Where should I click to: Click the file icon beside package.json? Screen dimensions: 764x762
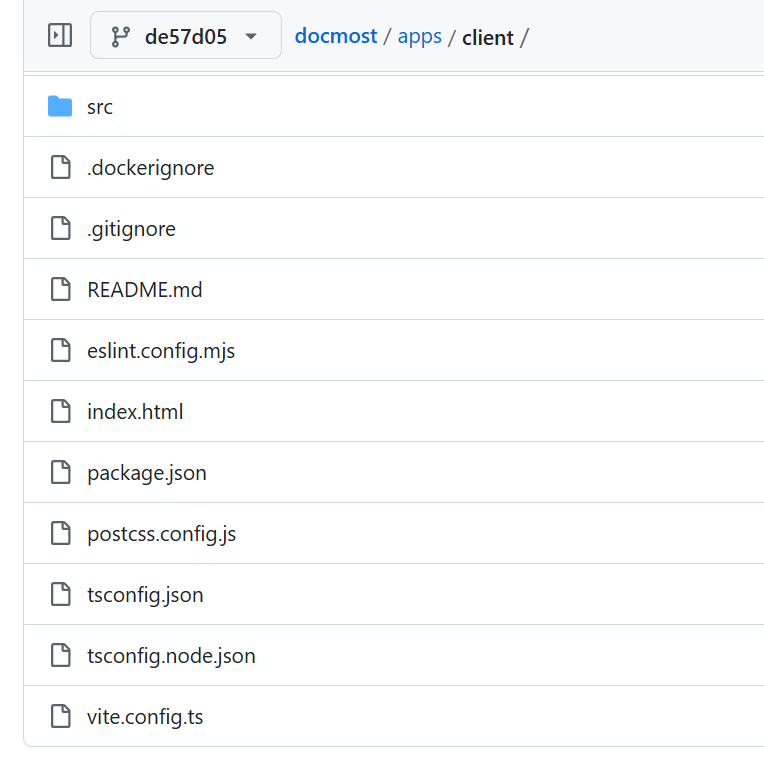point(61,472)
